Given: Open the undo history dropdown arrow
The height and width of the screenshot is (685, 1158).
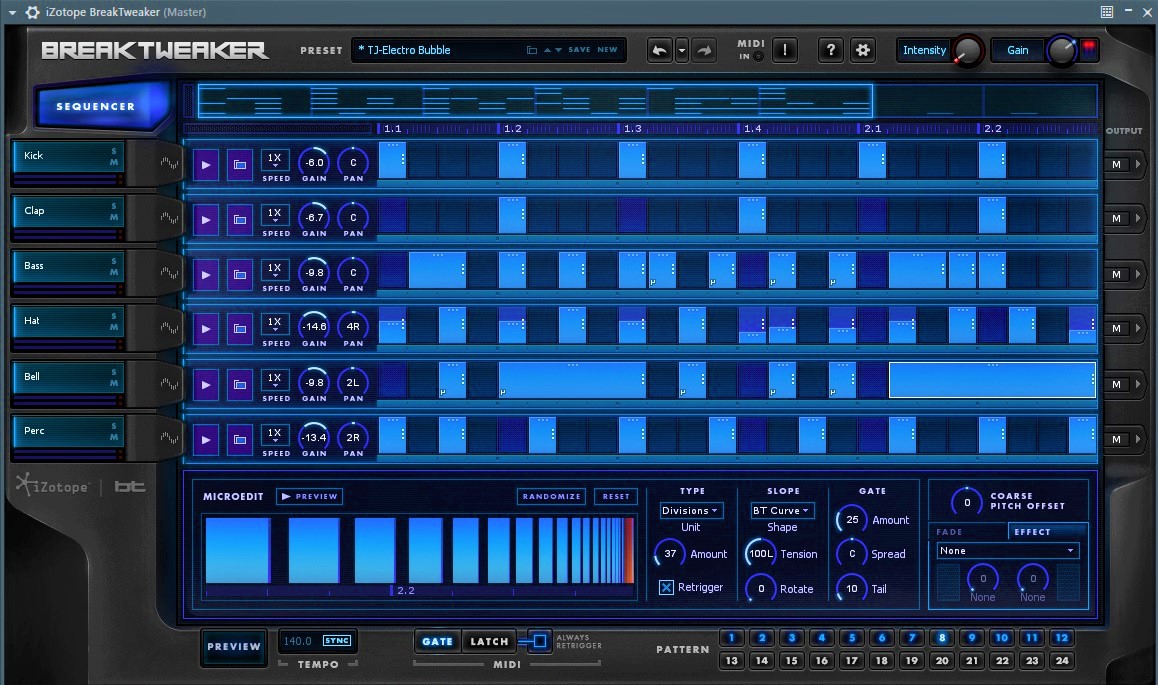Looking at the screenshot, I should pyautogui.click(x=682, y=50).
